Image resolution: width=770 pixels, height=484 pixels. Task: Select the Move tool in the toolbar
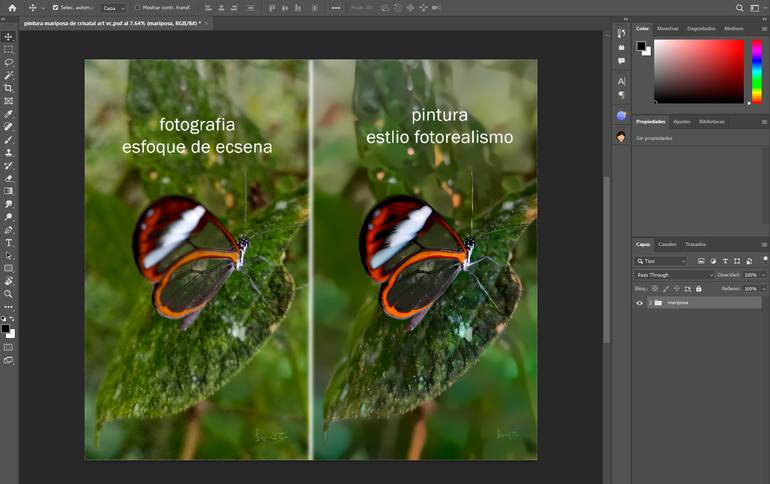coord(9,37)
